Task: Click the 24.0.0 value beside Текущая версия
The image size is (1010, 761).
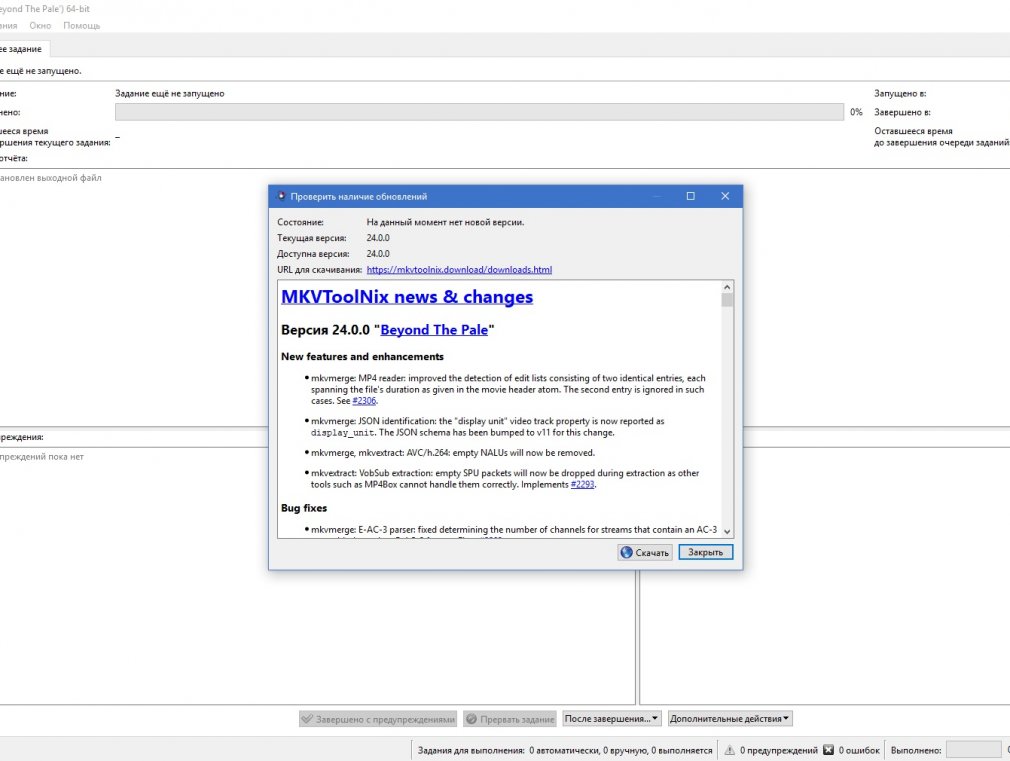Action: (378, 238)
